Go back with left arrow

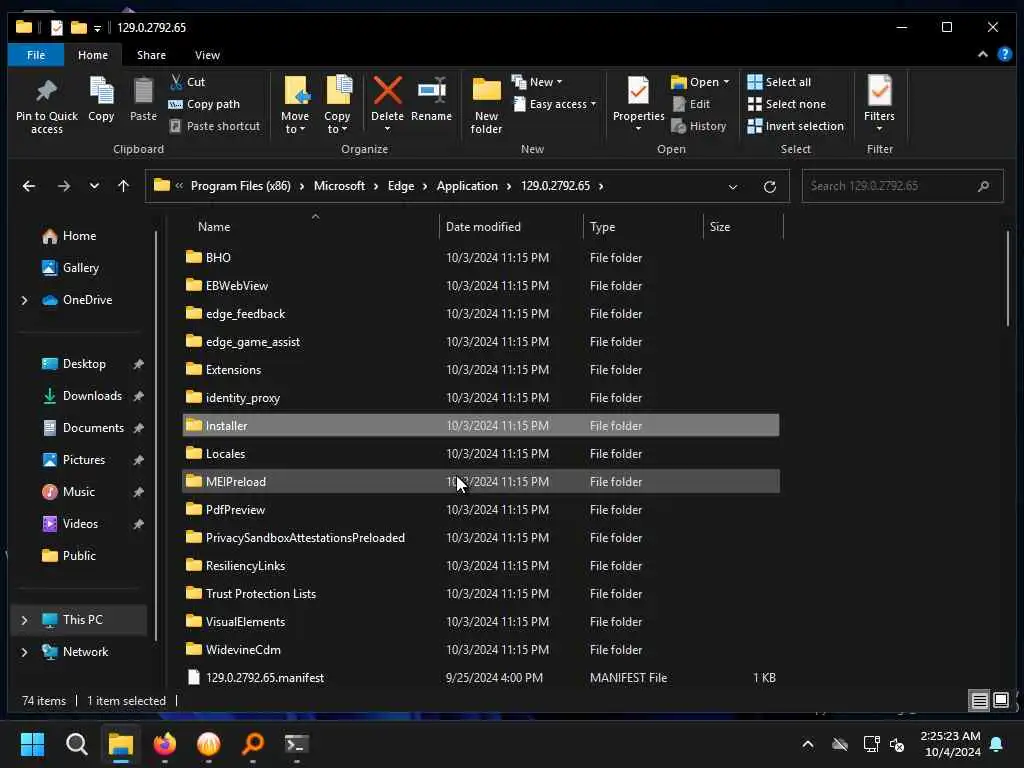[x=29, y=186]
